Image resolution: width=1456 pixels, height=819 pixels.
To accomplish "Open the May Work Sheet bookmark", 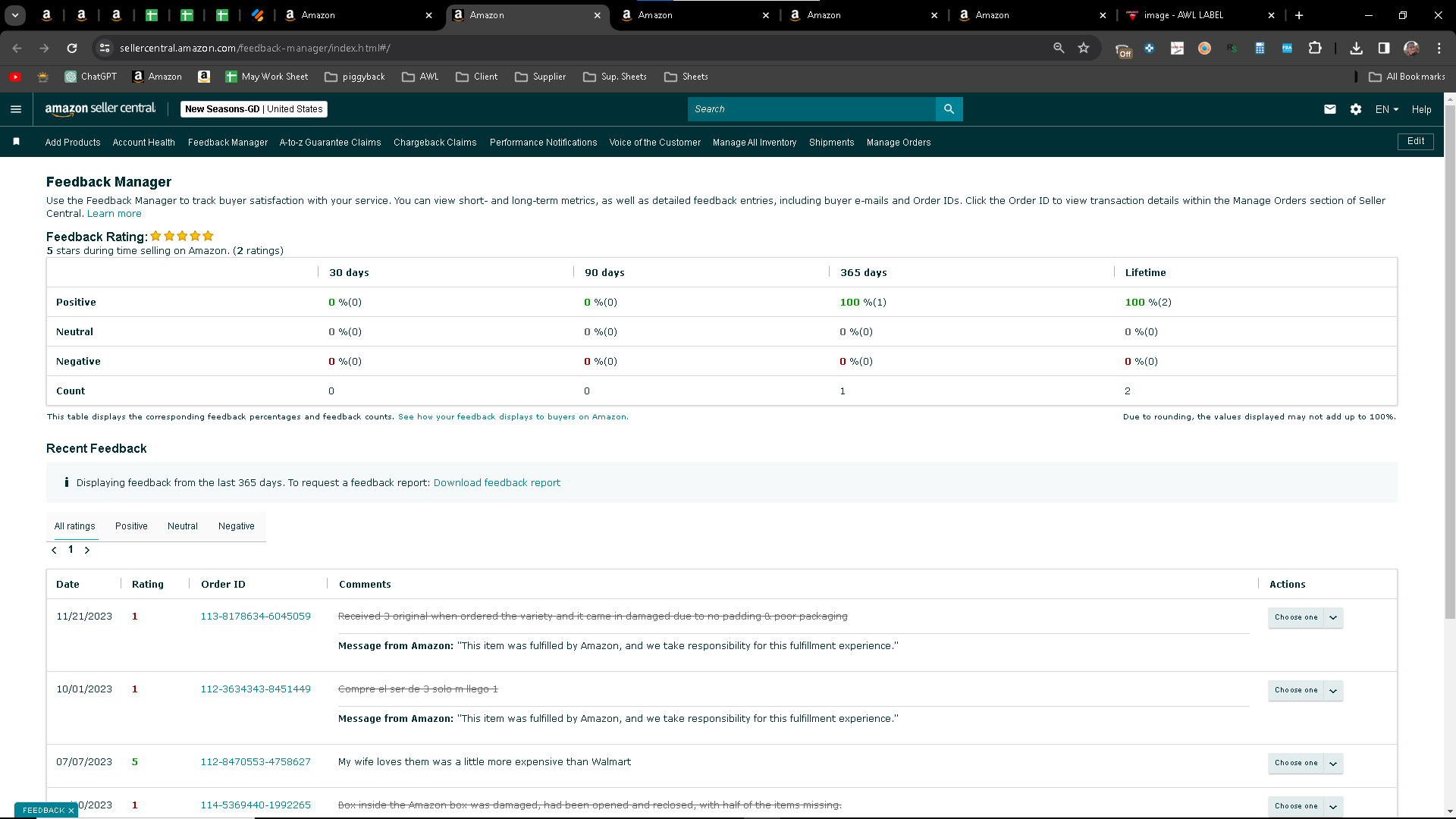I will [267, 77].
